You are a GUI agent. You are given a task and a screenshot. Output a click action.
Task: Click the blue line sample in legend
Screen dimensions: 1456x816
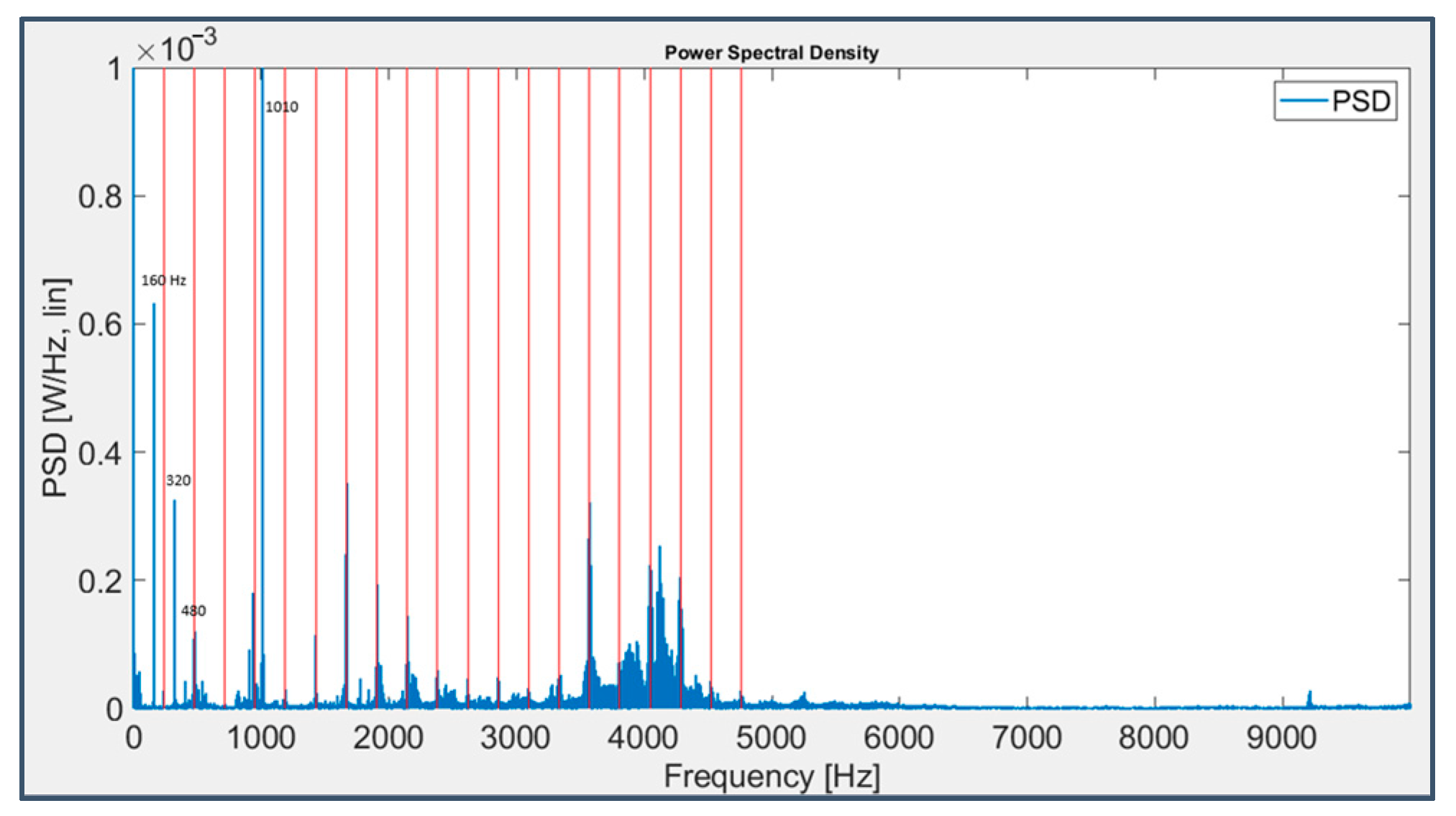tap(1304, 101)
